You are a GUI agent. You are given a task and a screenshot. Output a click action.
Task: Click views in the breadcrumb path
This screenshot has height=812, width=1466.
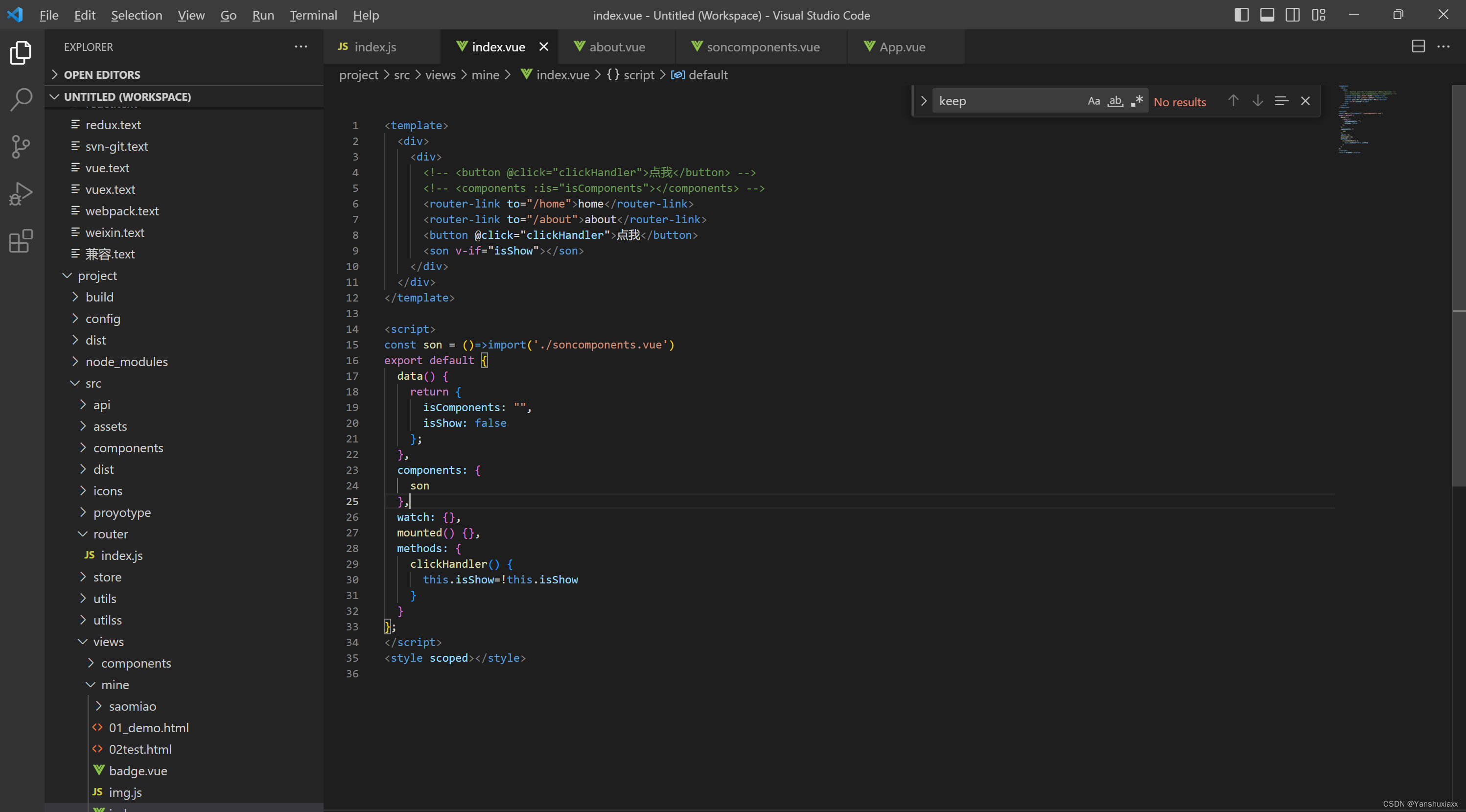(x=440, y=75)
